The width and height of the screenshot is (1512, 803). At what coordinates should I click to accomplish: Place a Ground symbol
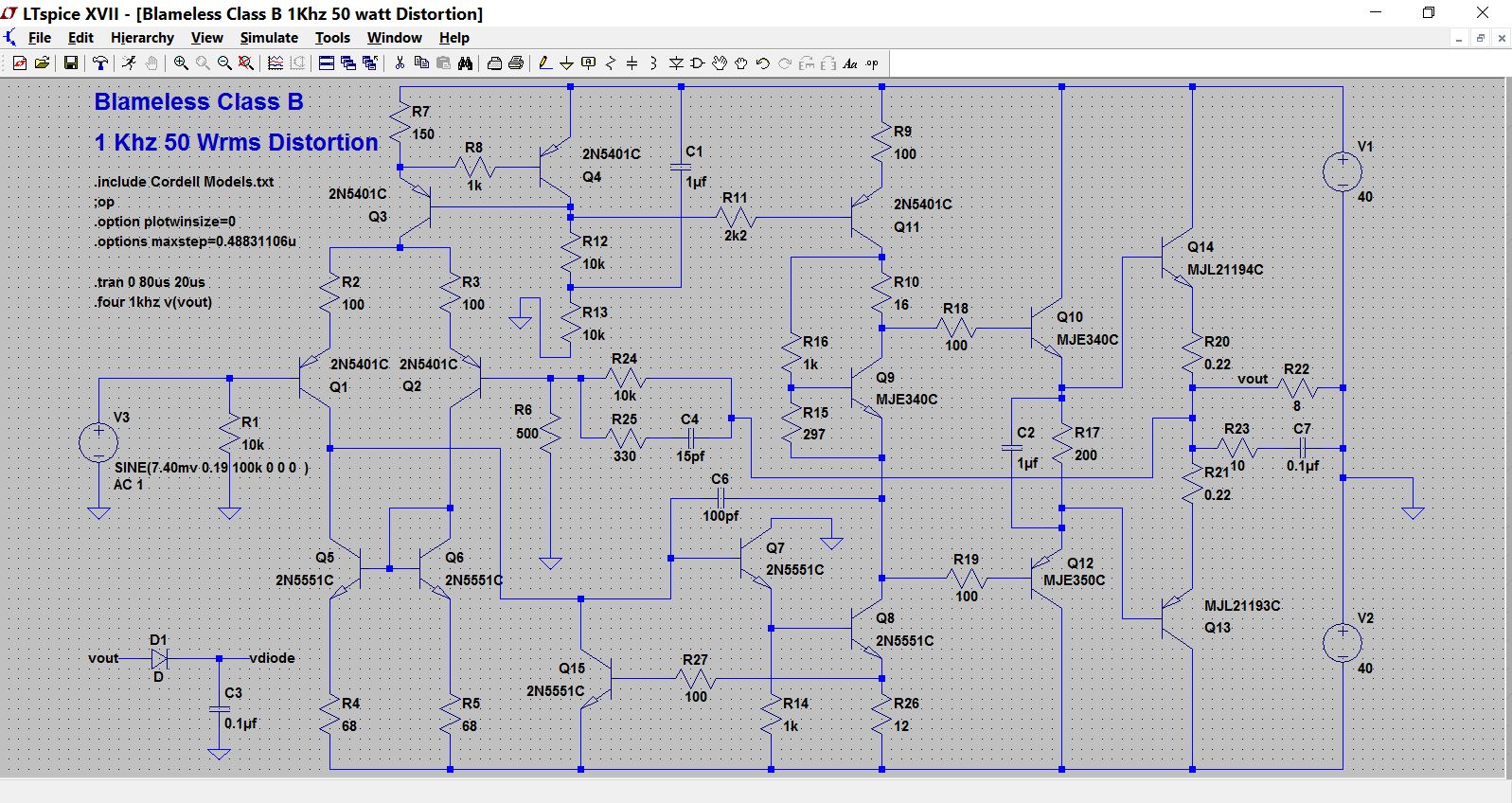point(567,63)
